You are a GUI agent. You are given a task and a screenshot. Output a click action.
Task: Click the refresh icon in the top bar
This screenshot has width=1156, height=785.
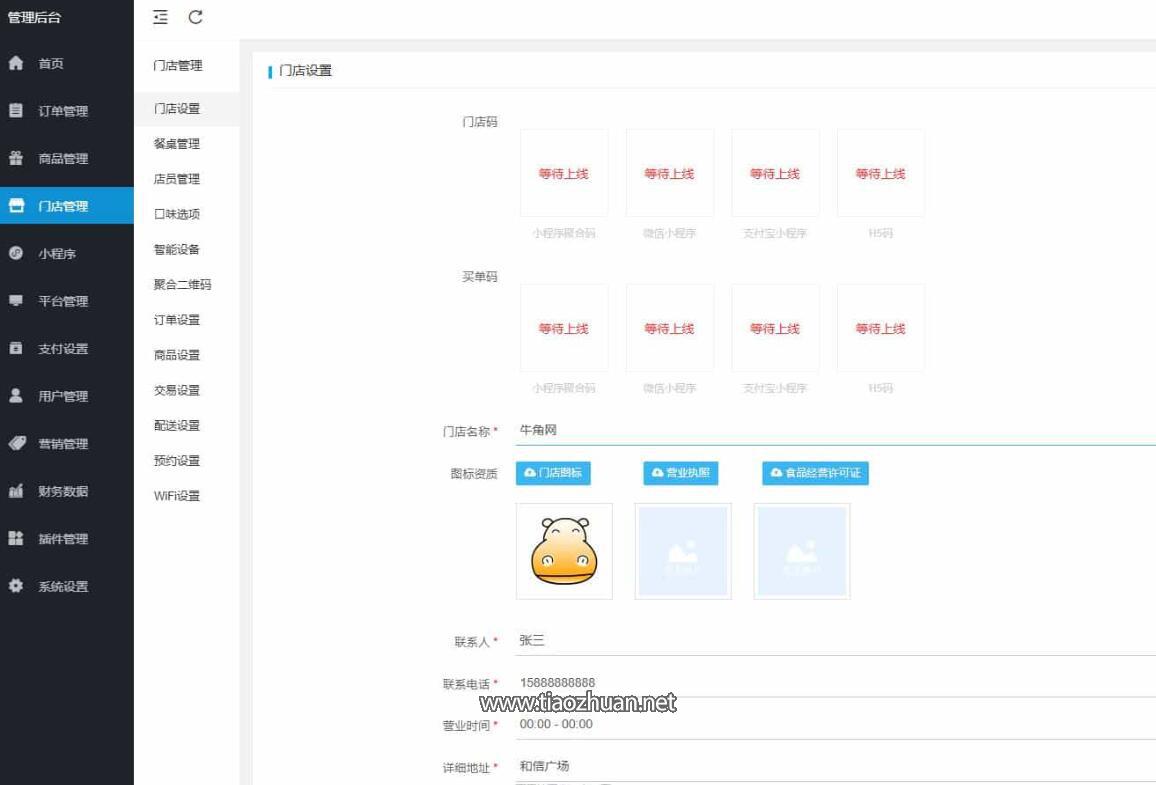(x=195, y=17)
